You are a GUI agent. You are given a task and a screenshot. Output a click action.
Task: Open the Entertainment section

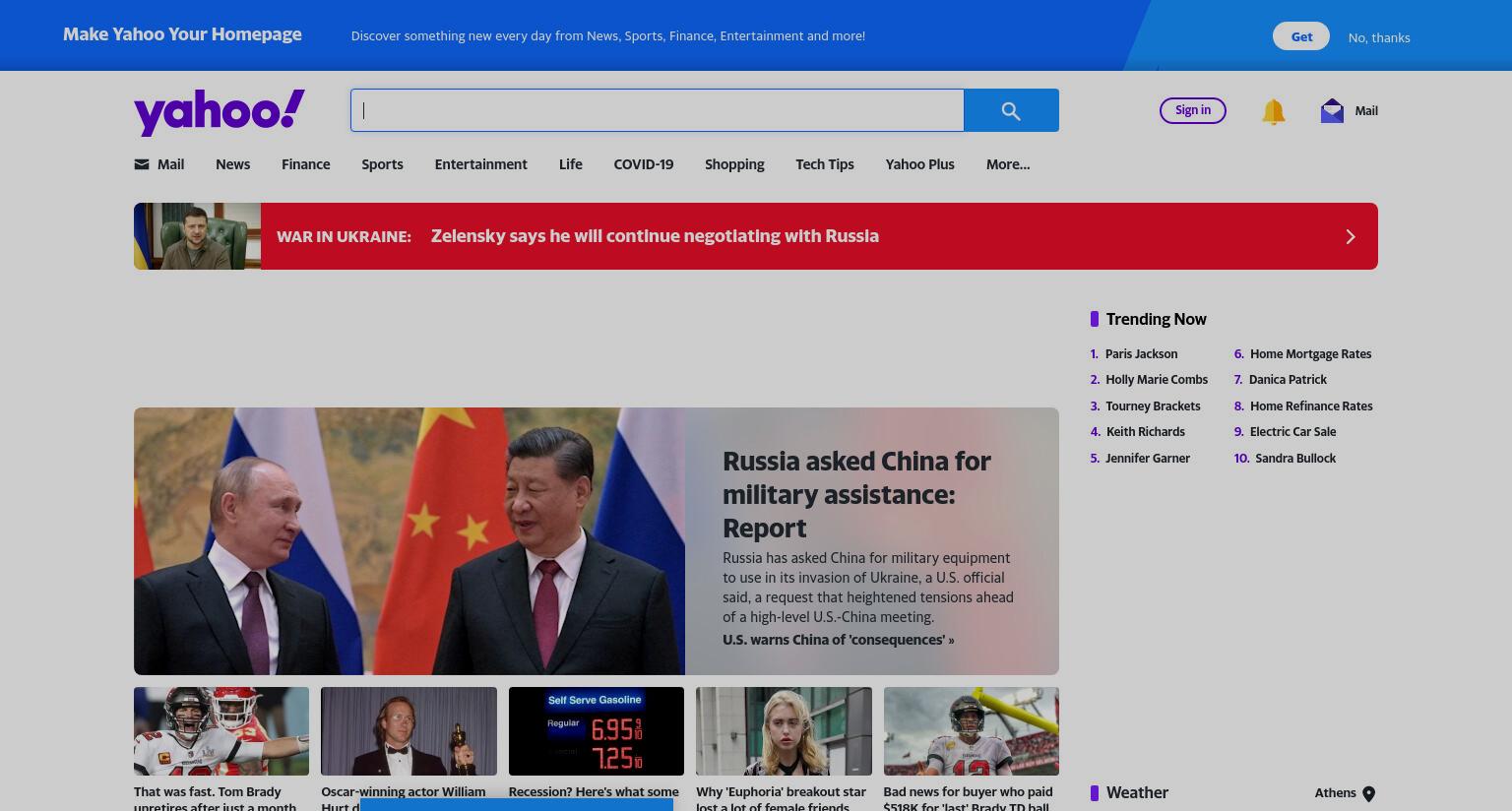(x=480, y=164)
